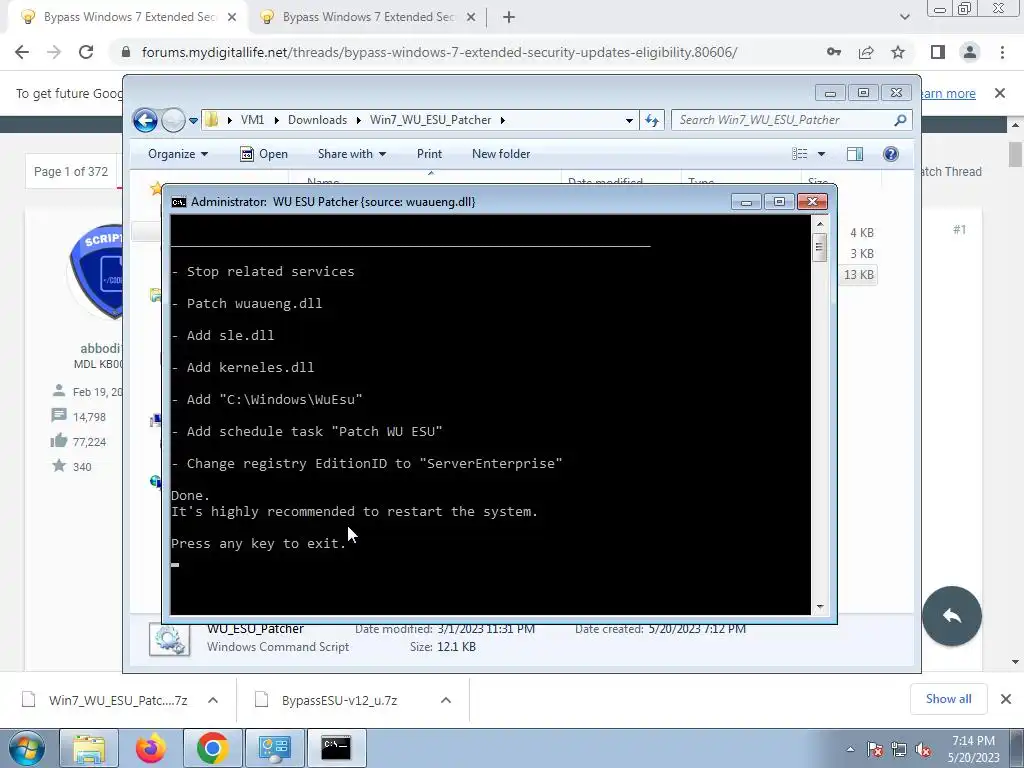Open Action Center flag tray icon
Screen dimensions: 1024x768
click(x=875, y=750)
